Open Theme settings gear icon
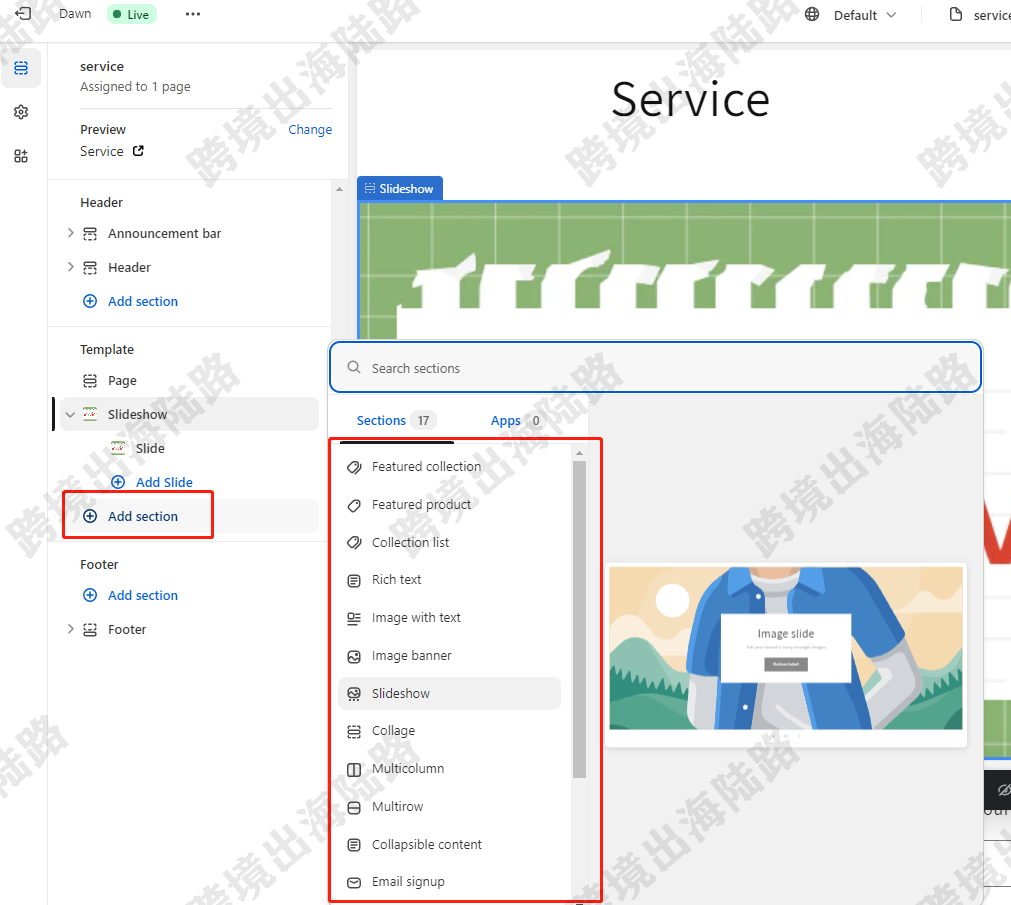 point(21,112)
